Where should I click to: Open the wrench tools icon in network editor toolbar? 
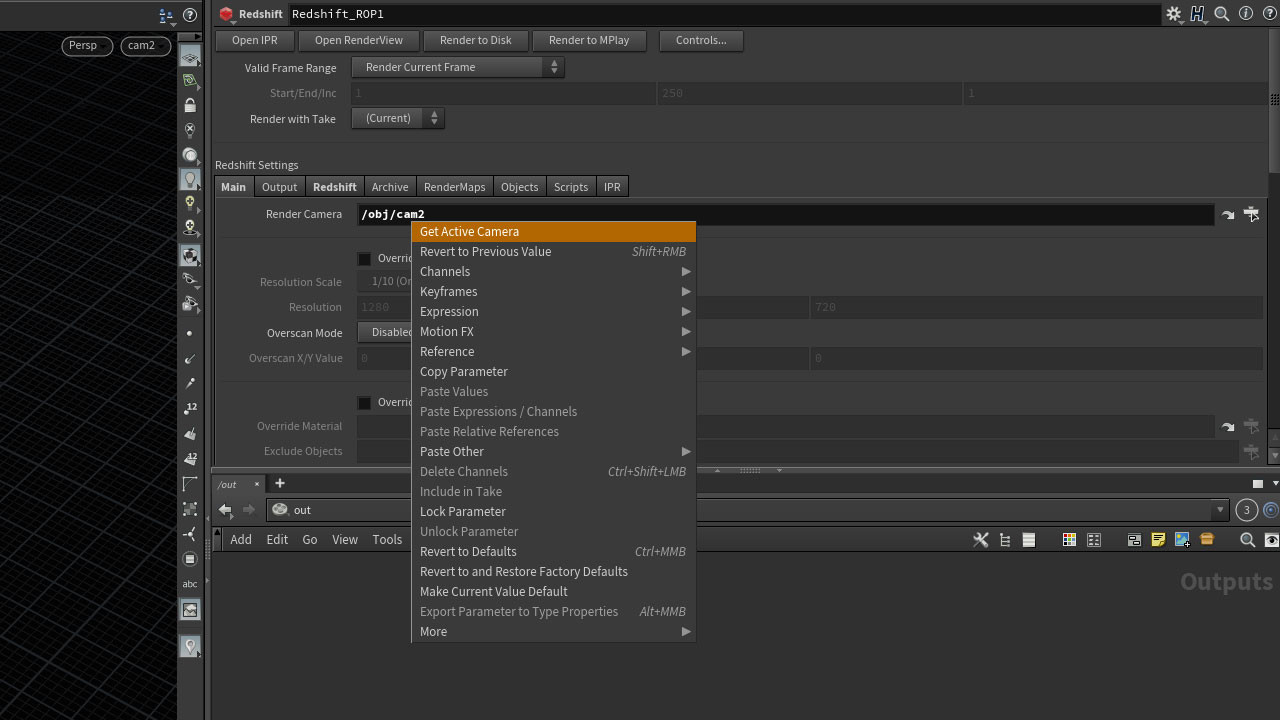click(x=981, y=540)
